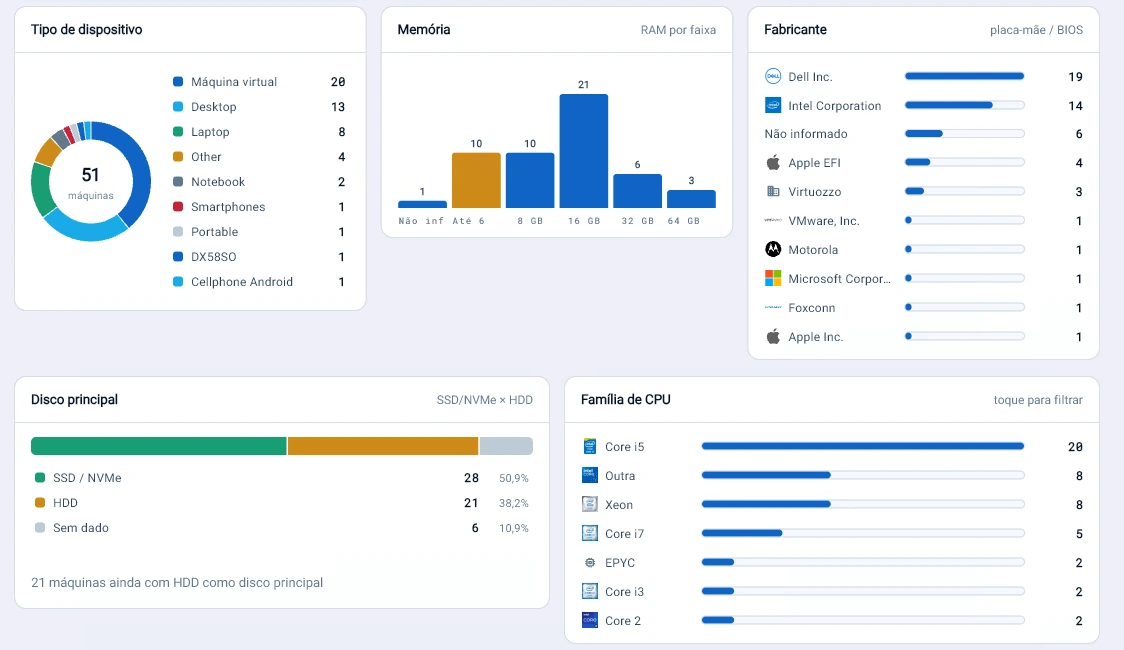Select the "Cellphone Android" legend label

tap(242, 282)
